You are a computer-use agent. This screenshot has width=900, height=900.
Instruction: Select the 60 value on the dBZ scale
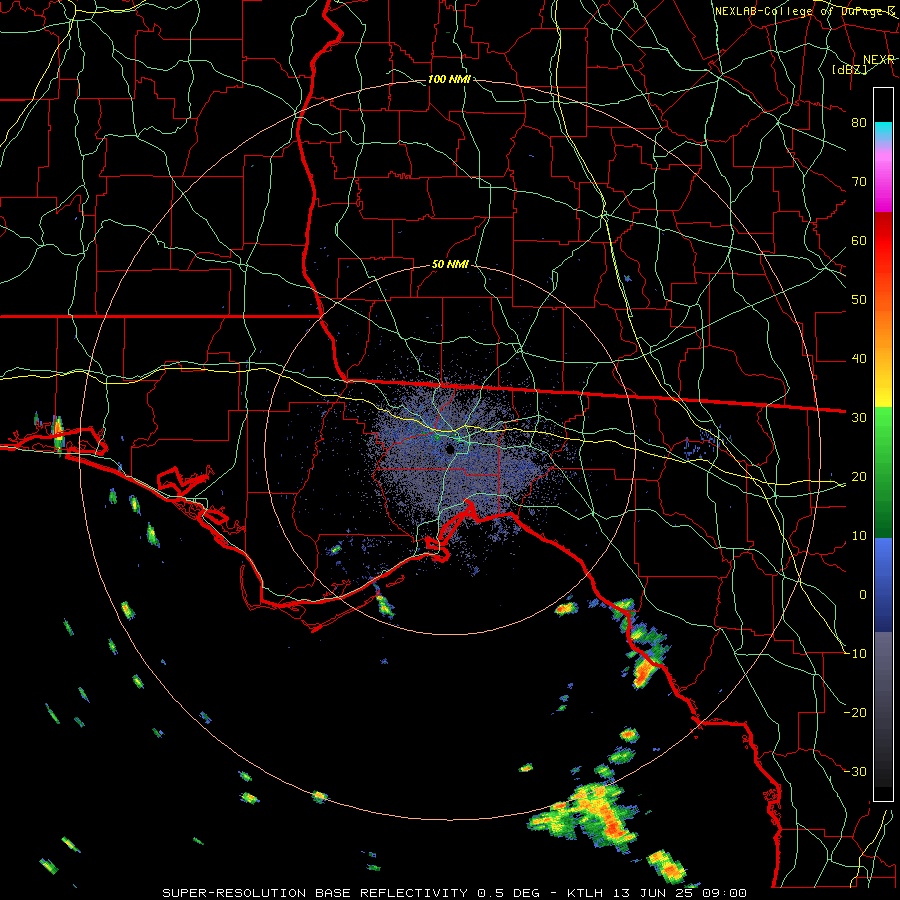tap(859, 241)
